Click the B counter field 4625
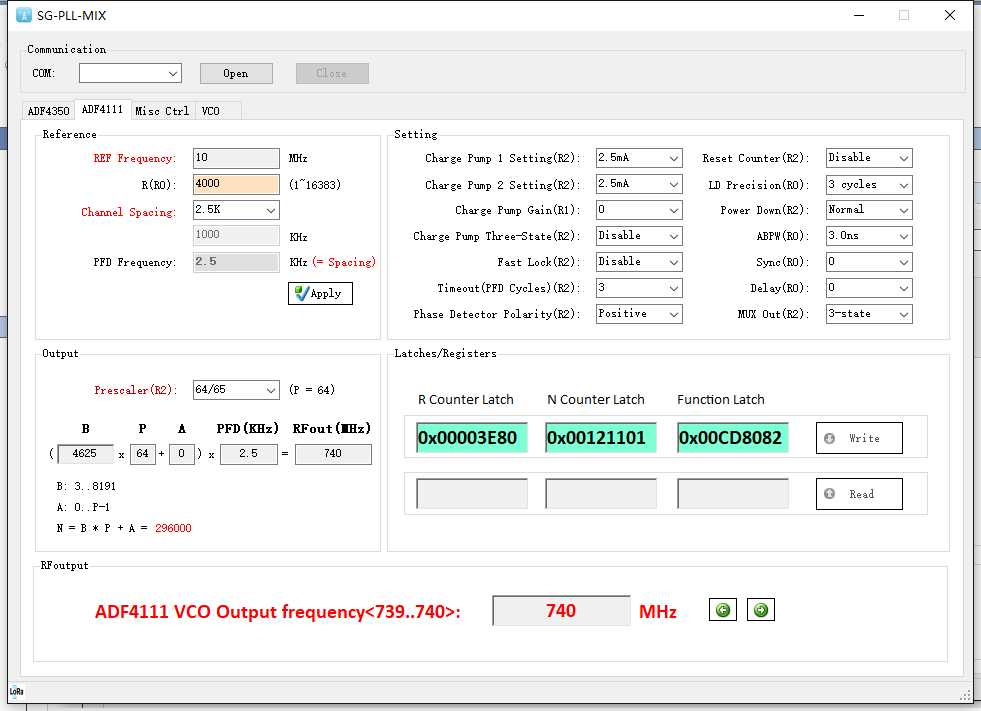981x711 pixels. 85,454
